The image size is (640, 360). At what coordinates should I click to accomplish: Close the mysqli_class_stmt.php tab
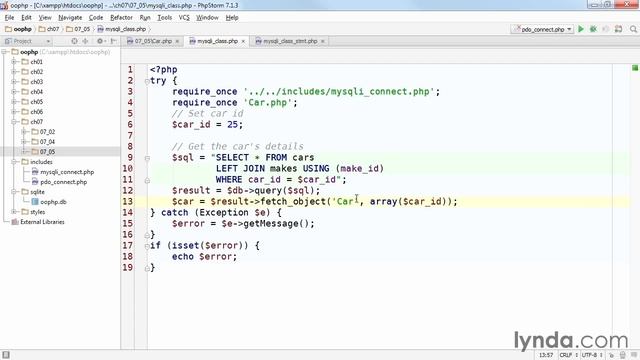coord(322,41)
